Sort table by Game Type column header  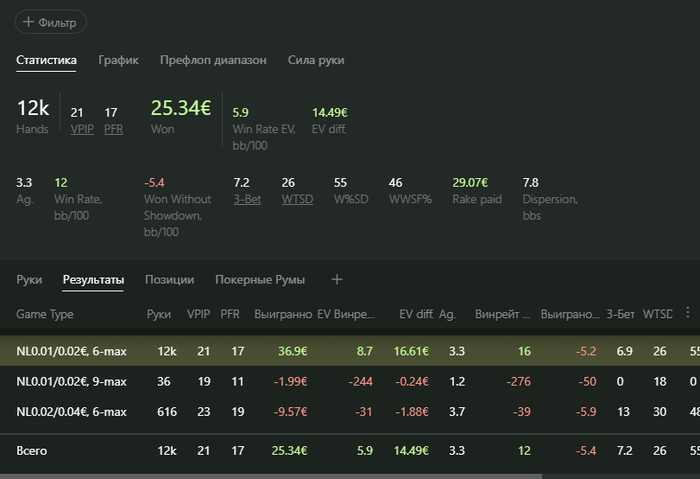(45, 314)
